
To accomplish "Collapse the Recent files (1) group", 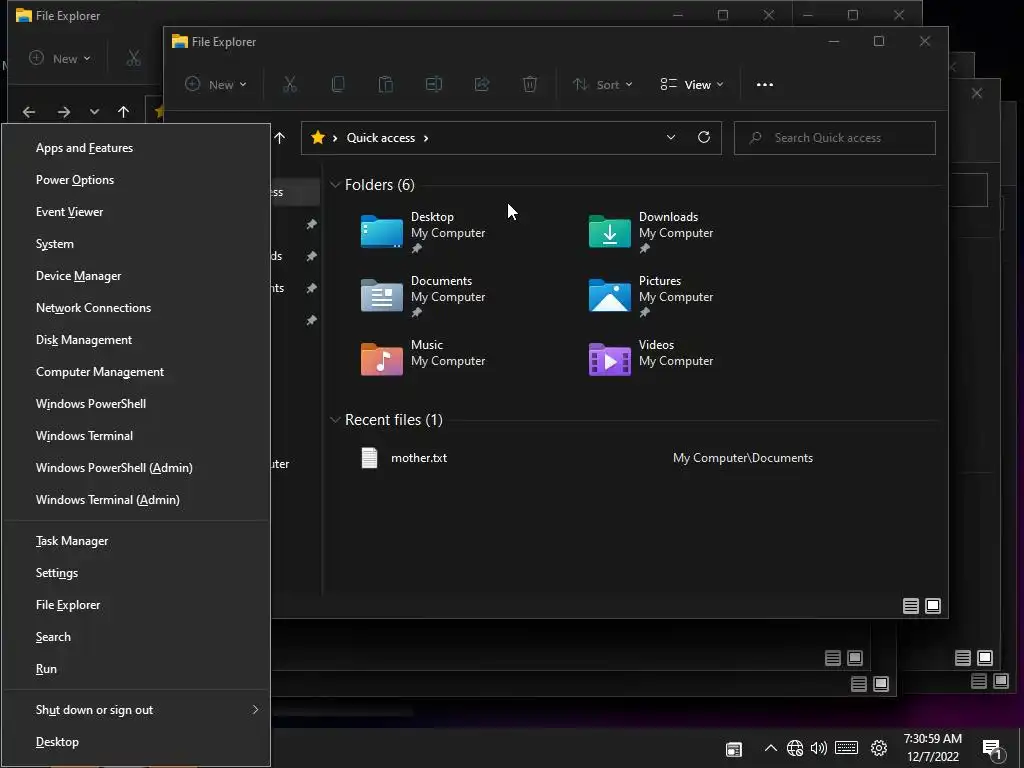I will tap(334, 419).
